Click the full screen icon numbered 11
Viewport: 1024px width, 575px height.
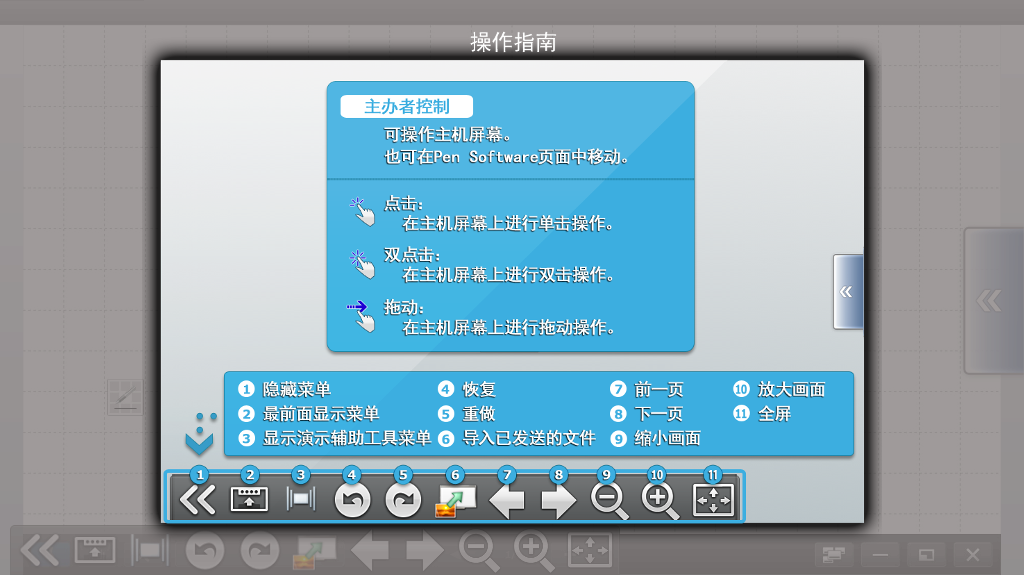click(713, 499)
